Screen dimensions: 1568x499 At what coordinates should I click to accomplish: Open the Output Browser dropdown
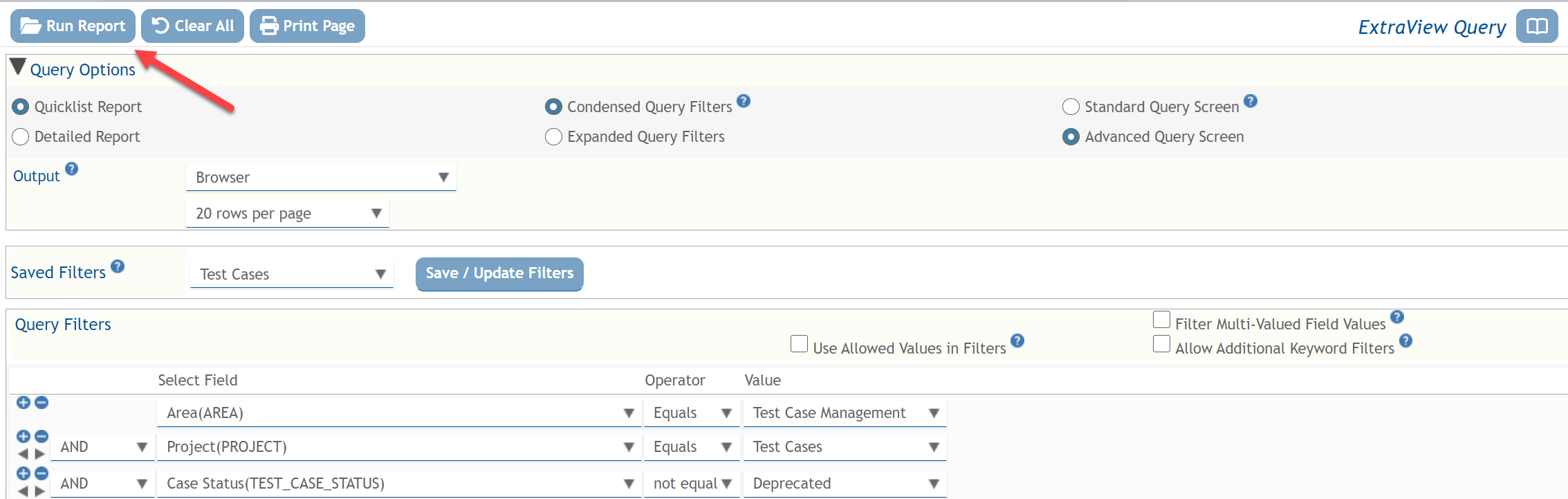click(x=321, y=178)
